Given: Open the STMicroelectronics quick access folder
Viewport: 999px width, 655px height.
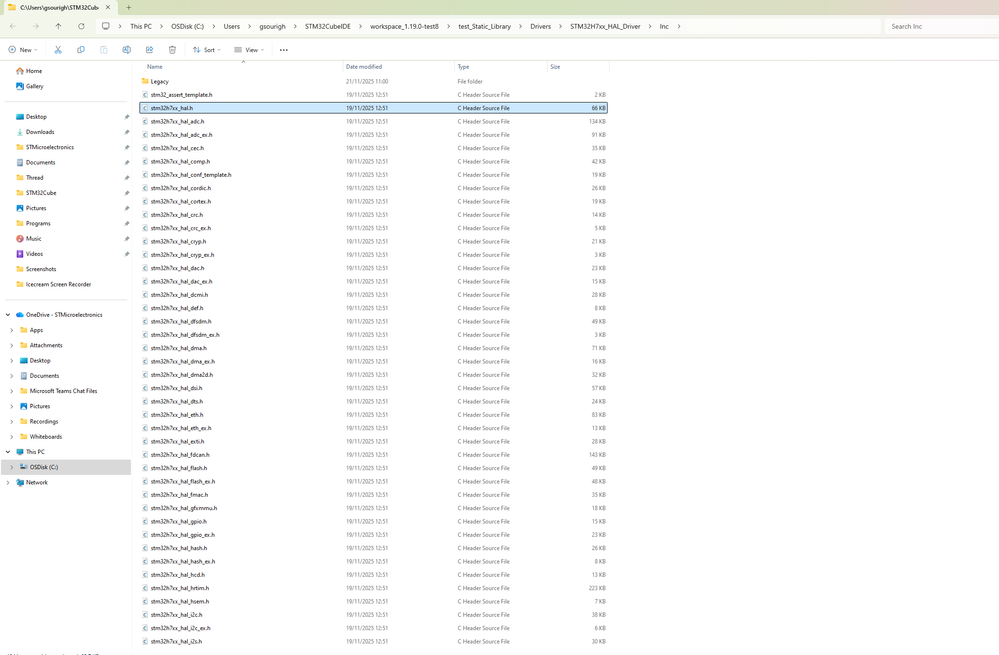Looking at the screenshot, I should [x=45, y=147].
